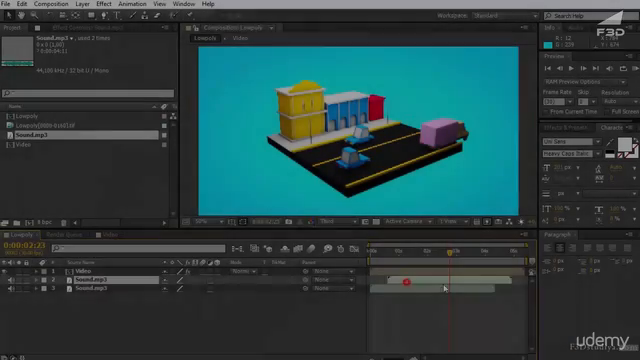
Task: Select Lowpoly item in Project panel
Action: [27, 116]
